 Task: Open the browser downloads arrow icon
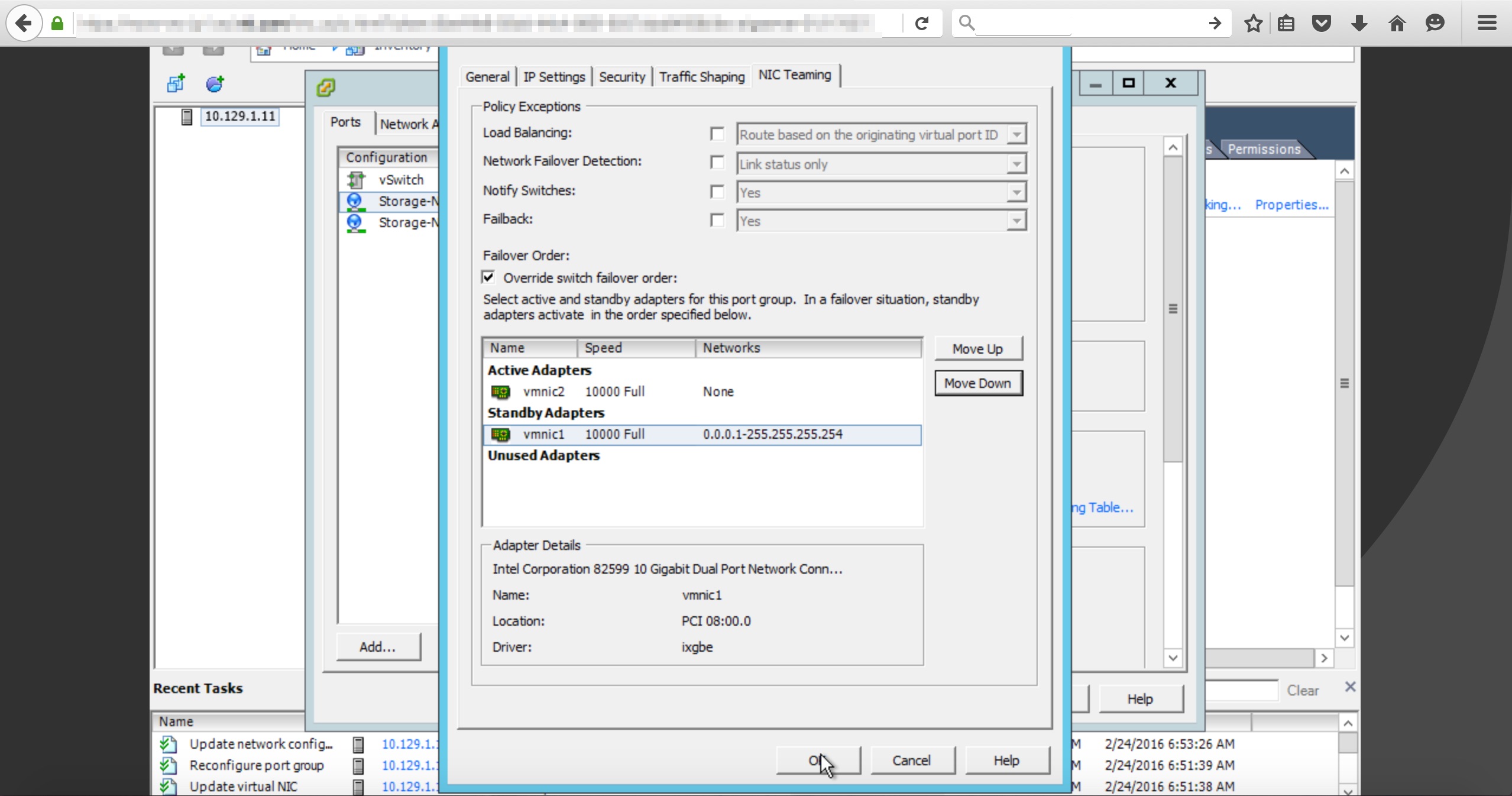pos(1359,23)
